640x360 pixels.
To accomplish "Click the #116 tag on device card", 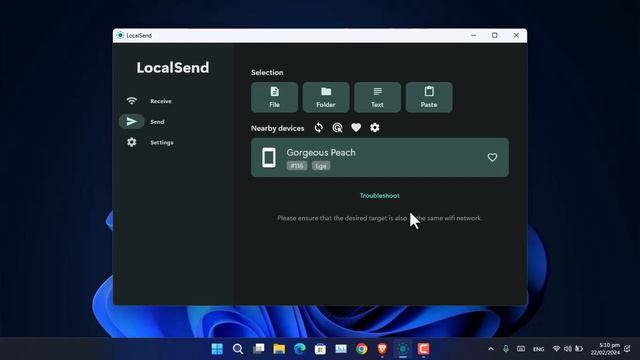I will pos(297,166).
